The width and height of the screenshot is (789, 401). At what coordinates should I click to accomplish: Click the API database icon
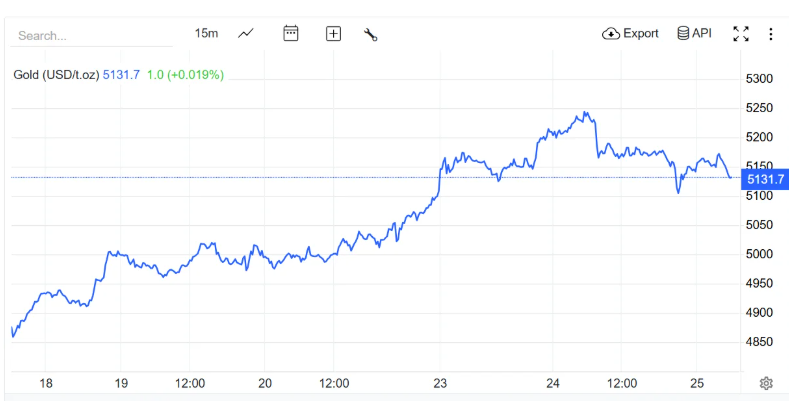pyautogui.click(x=684, y=33)
